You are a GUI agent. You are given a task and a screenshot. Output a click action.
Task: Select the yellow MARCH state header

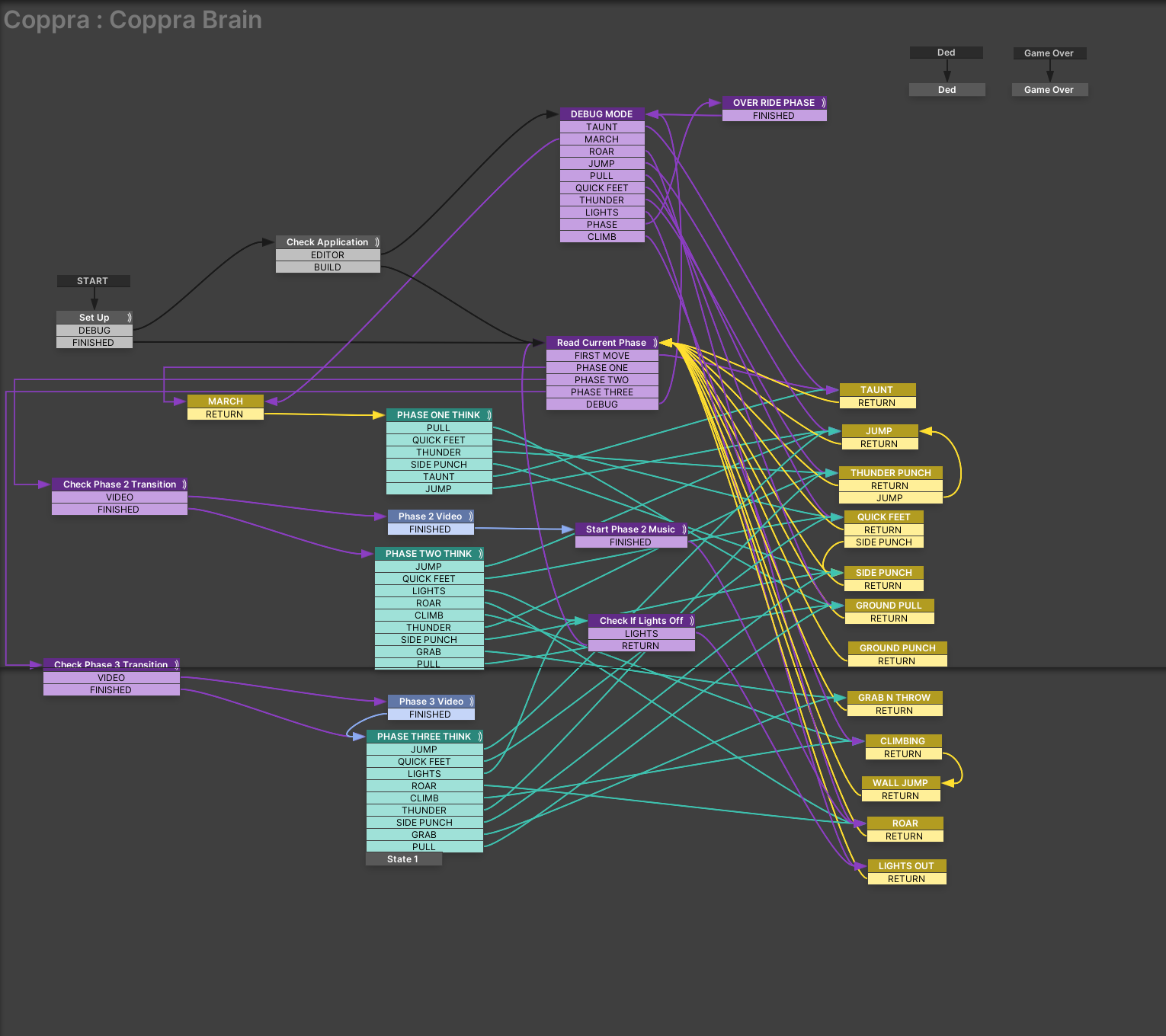[225, 401]
